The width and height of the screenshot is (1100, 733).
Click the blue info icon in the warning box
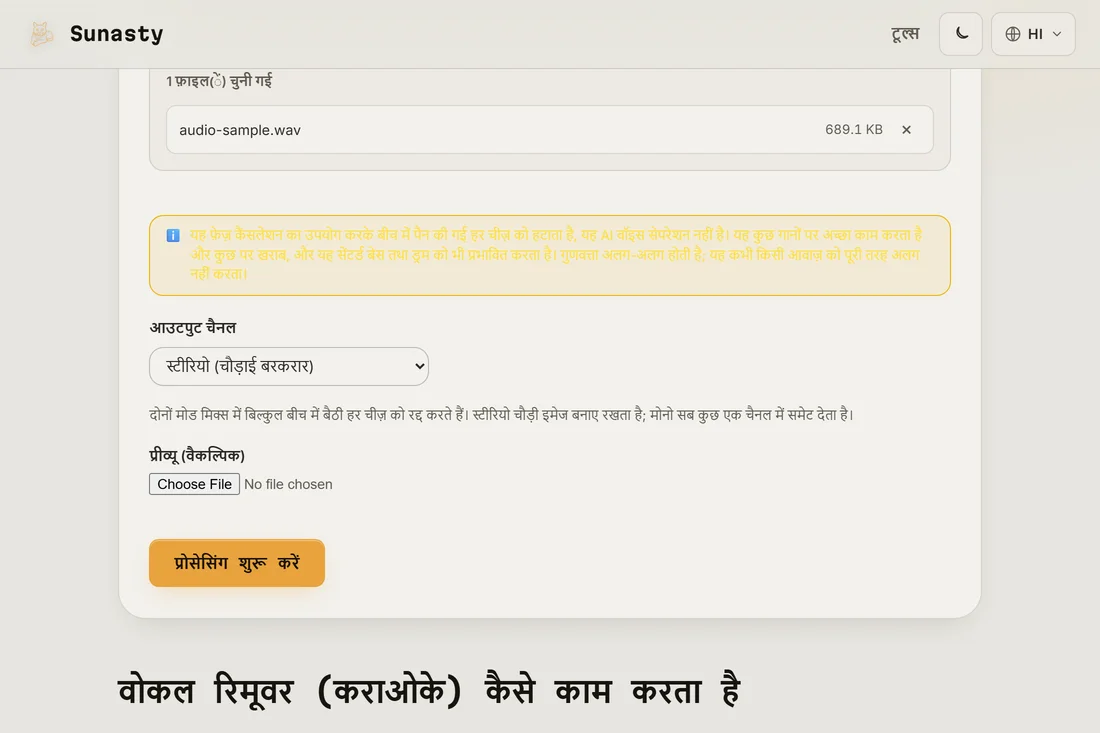pos(173,236)
